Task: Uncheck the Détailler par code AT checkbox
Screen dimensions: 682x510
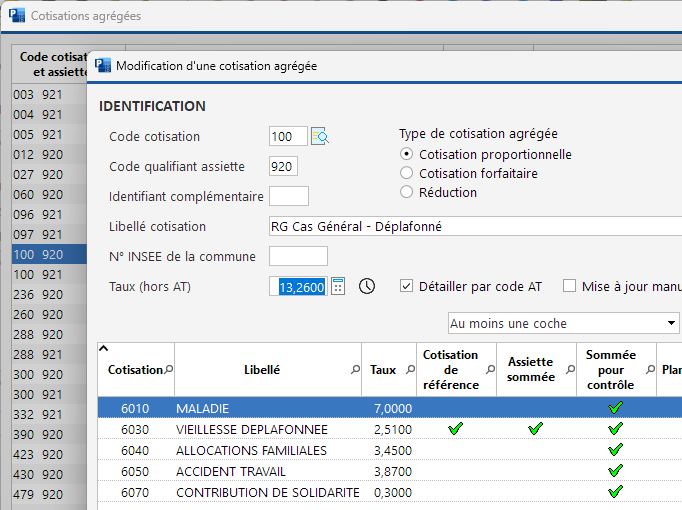Action: [406, 286]
